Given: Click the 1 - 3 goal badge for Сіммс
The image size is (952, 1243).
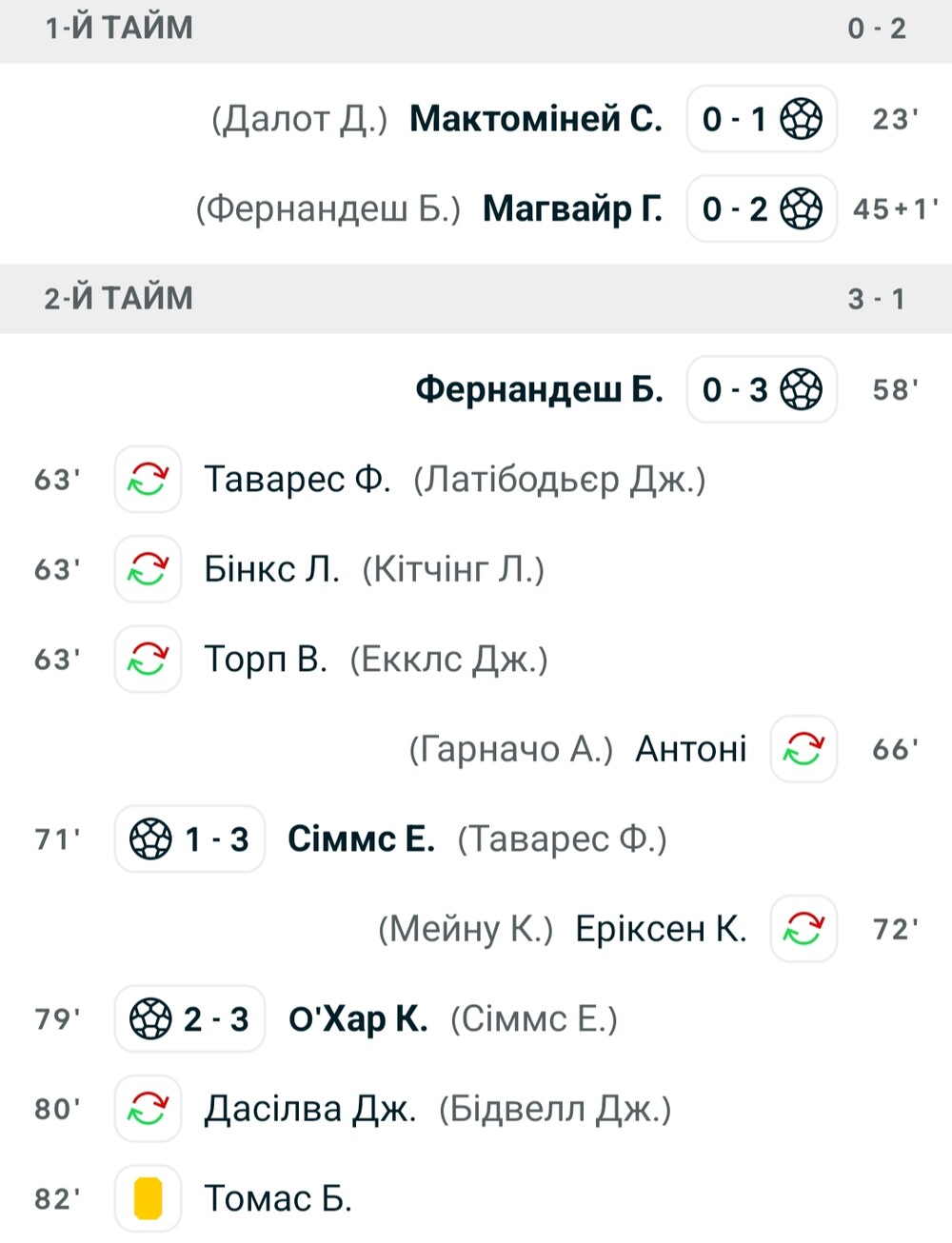Looking at the screenshot, I should [x=189, y=839].
